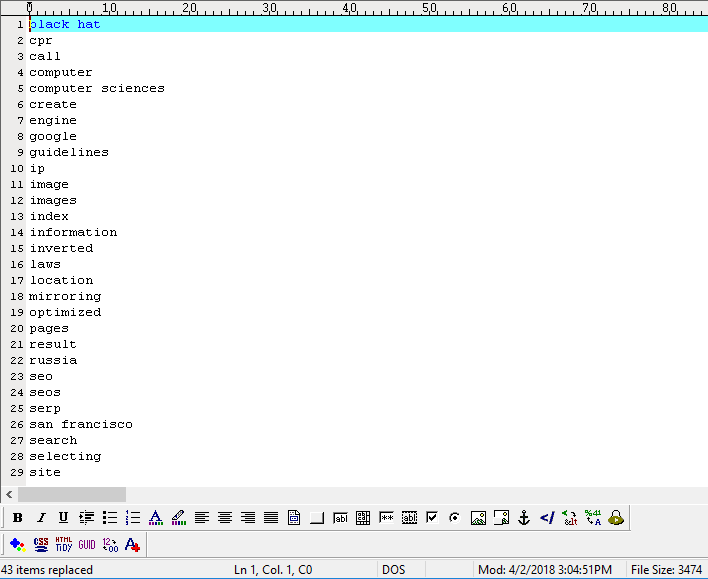Click the A plus font icon
This screenshot has width=708, height=579.
coord(132,545)
